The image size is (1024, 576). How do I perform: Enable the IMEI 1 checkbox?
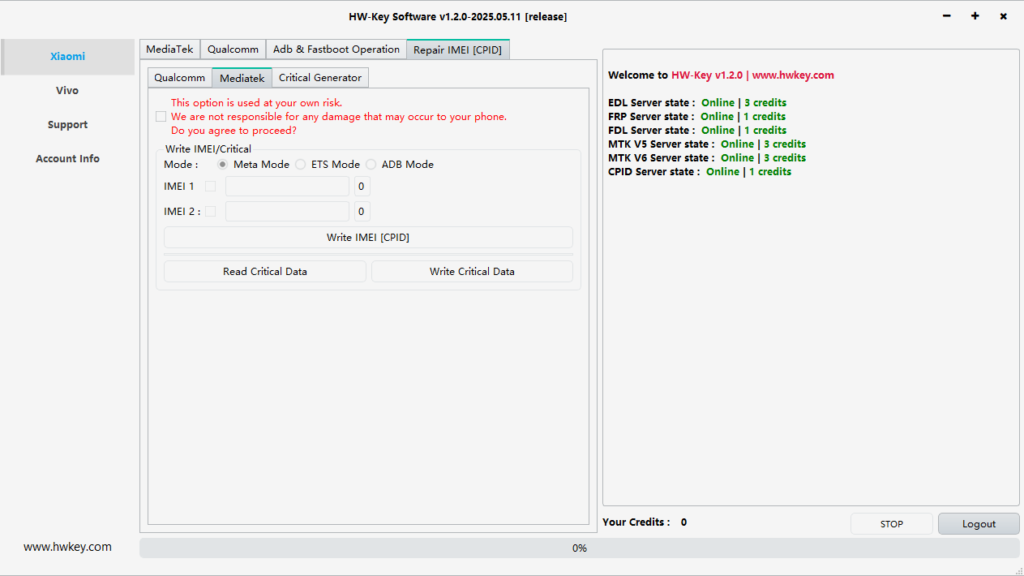(210, 186)
